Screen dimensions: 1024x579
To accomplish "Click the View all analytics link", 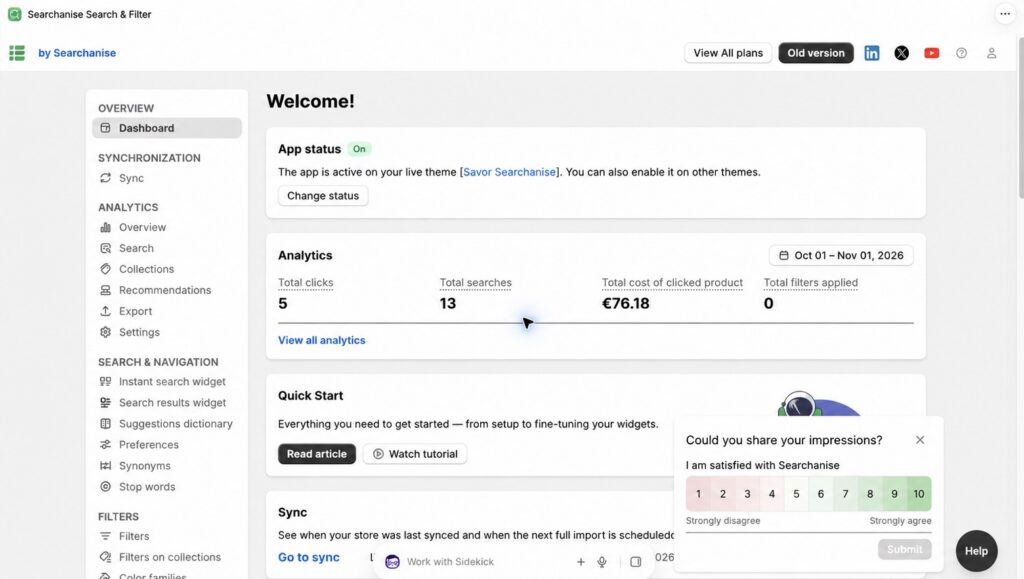I will tap(322, 340).
